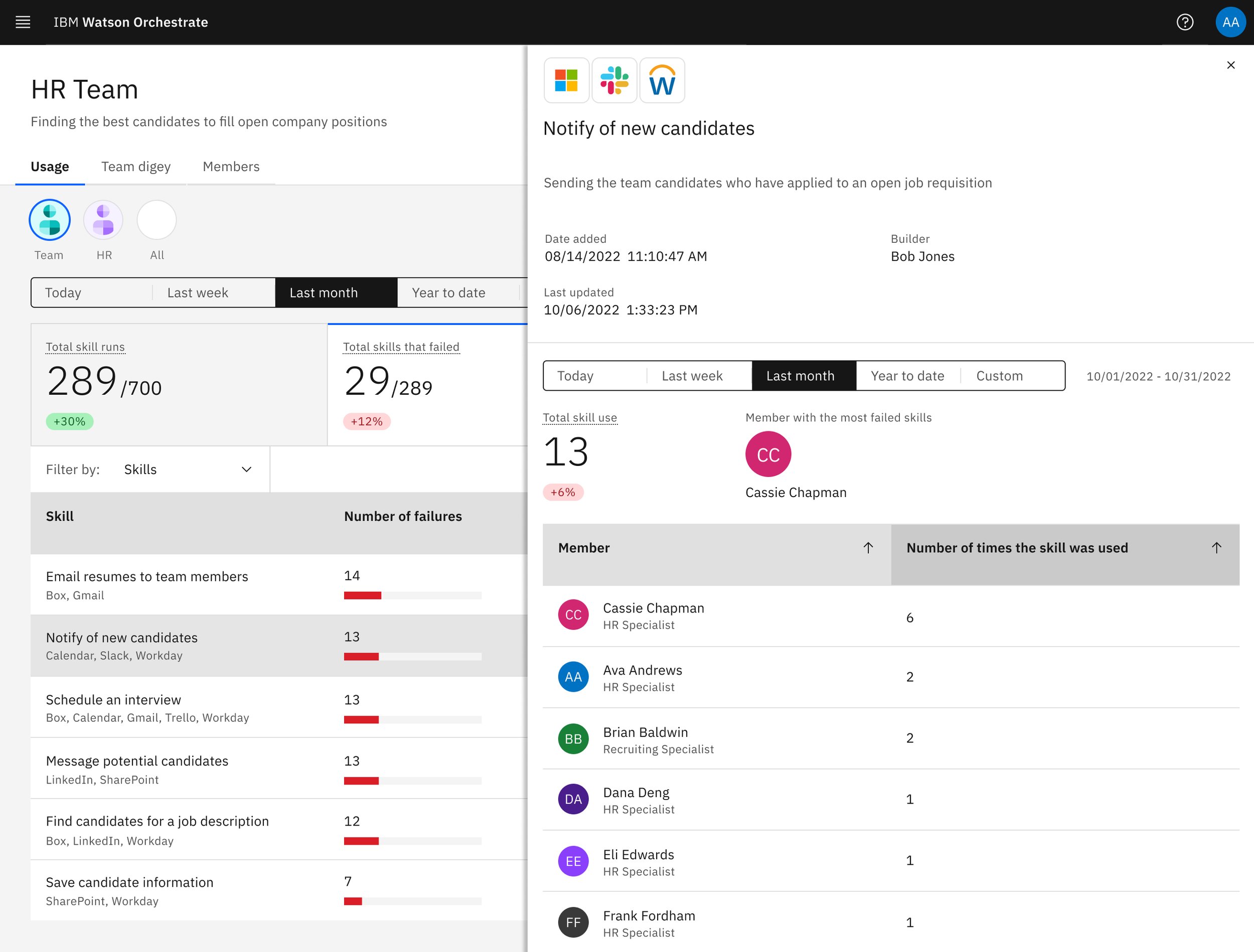Screen dimensions: 1254x952
Task: Open Email resumes to team members skill row
Action: click(279, 584)
